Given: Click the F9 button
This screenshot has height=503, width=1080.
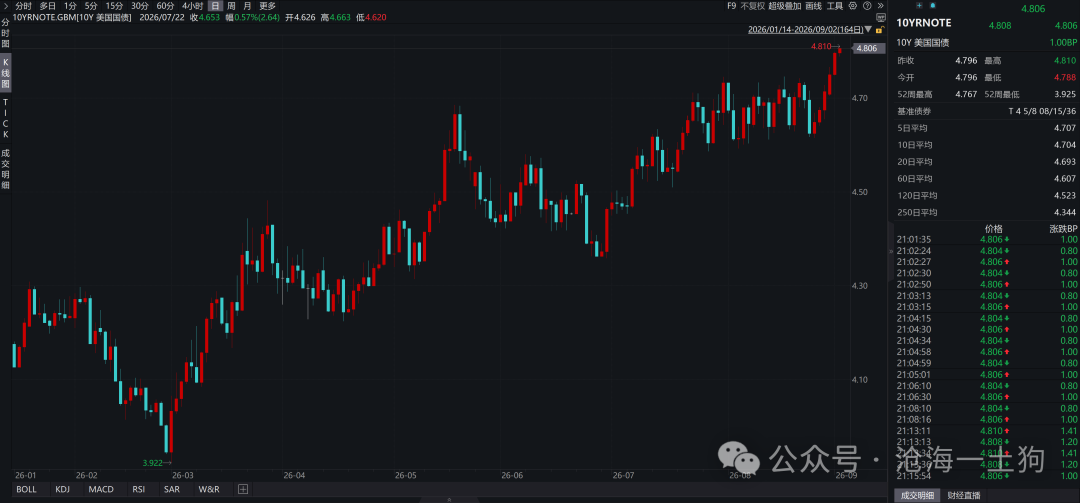Looking at the screenshot, I should click(731, 6).
